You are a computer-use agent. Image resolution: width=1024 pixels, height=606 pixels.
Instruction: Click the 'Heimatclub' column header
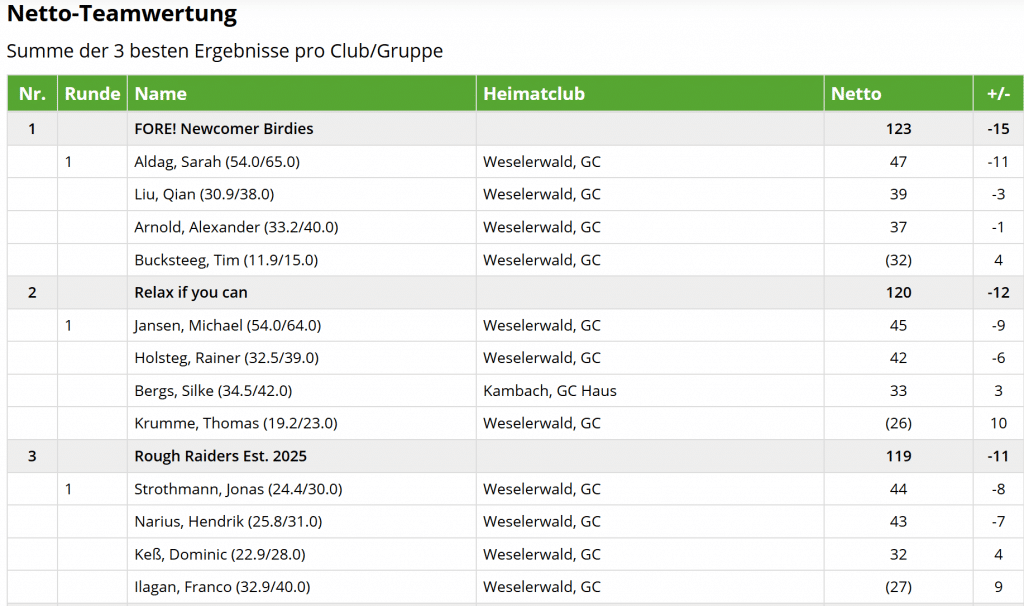(x=534, y=94)
